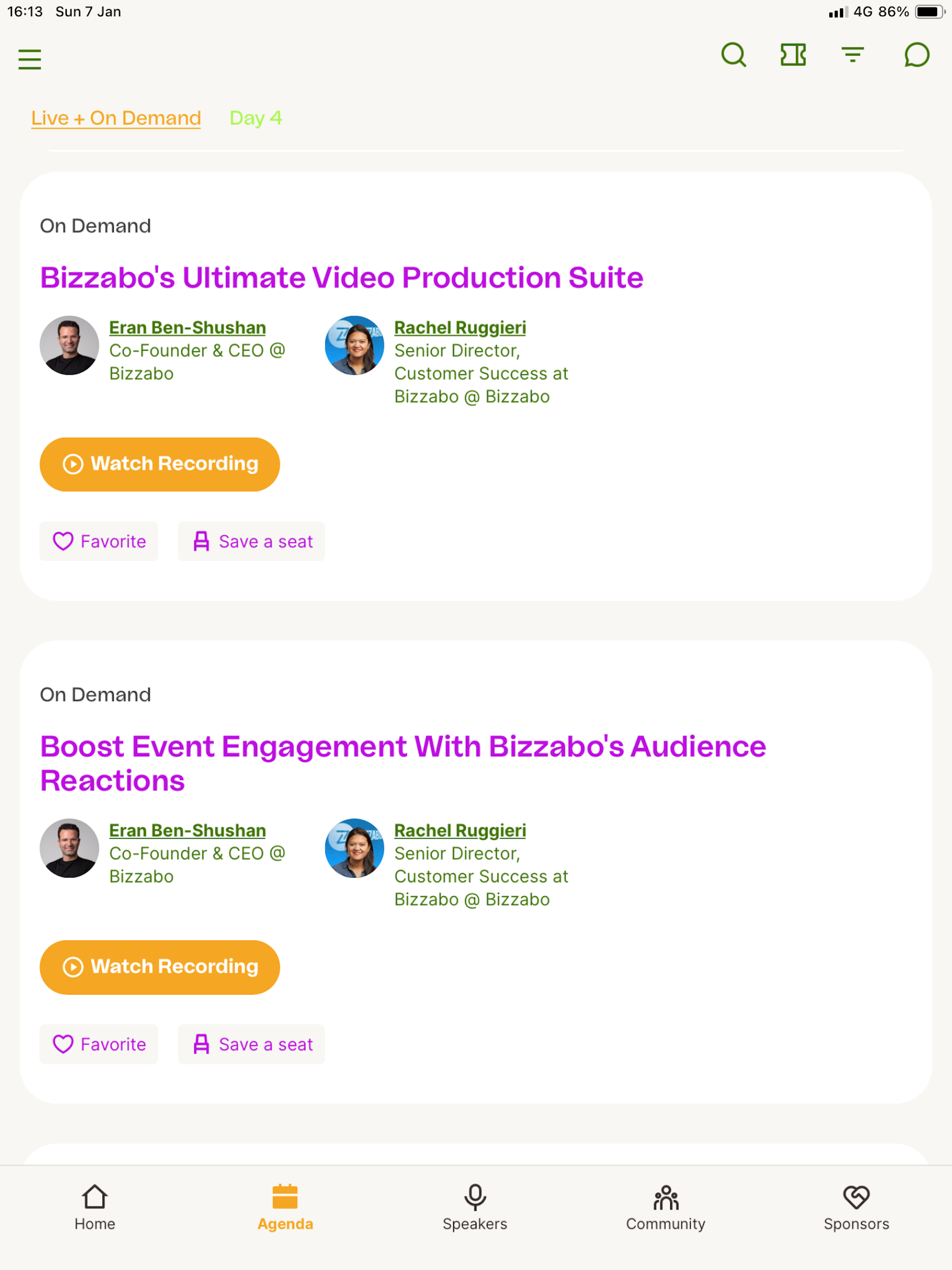Open Rachel Ruggieri profile in Video Production session
This screenshot has width=952, height=1270.
pos(460,328)
